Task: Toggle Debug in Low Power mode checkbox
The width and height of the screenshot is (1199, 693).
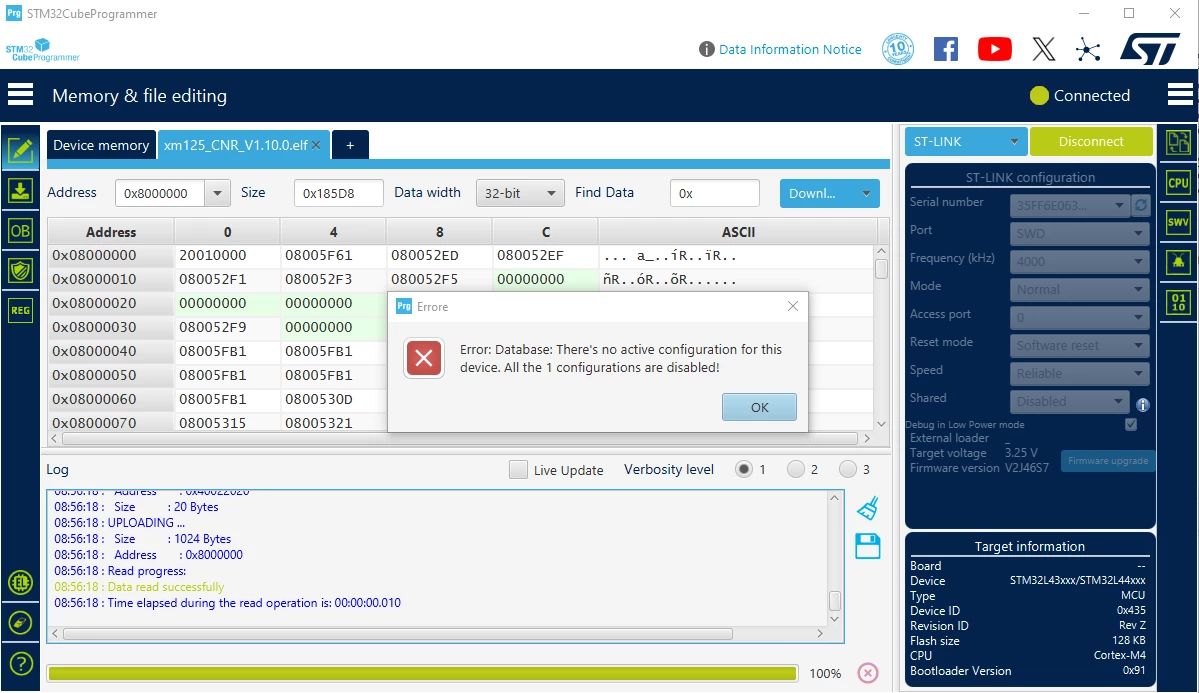Action: point(1131,425)
